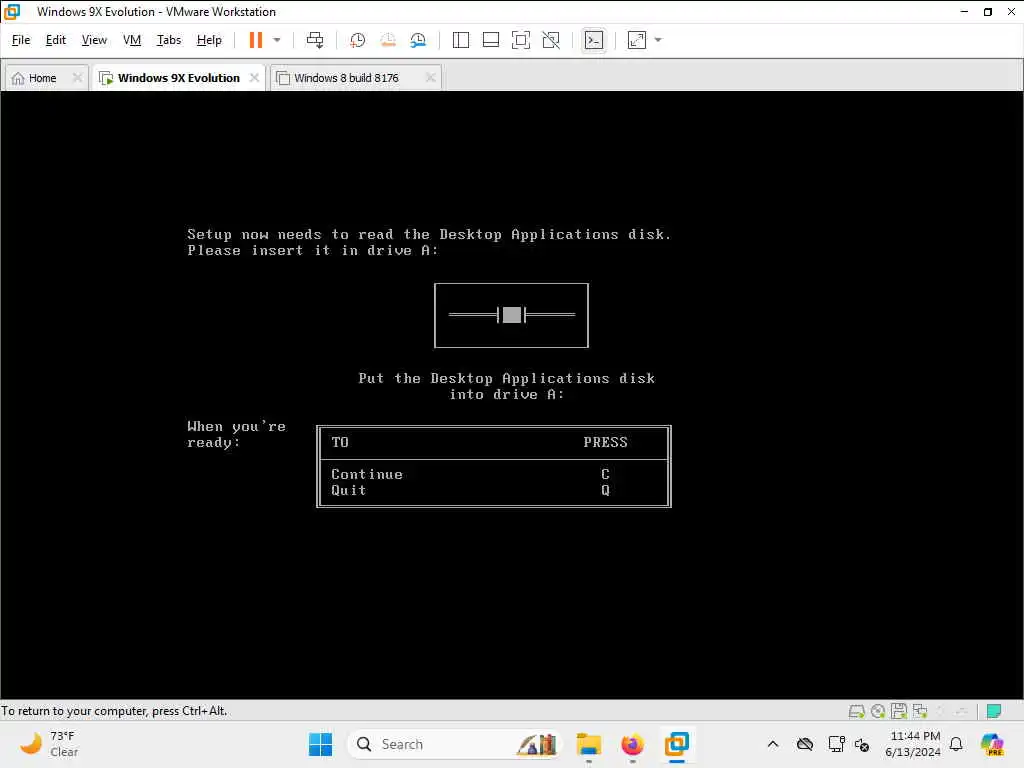Viewport: 1024px width, 768px height.
Task: Open the Tabs menu
Action: tap(168, 40)
